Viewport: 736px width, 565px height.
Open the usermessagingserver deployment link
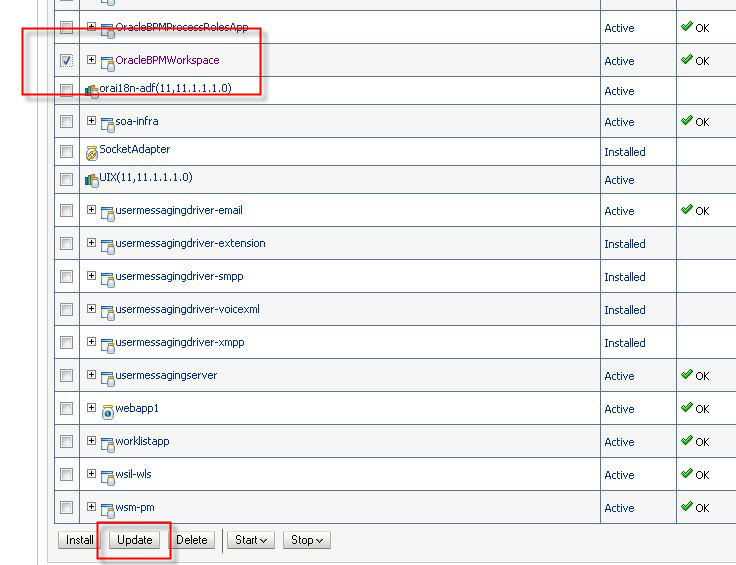[166, 375]
